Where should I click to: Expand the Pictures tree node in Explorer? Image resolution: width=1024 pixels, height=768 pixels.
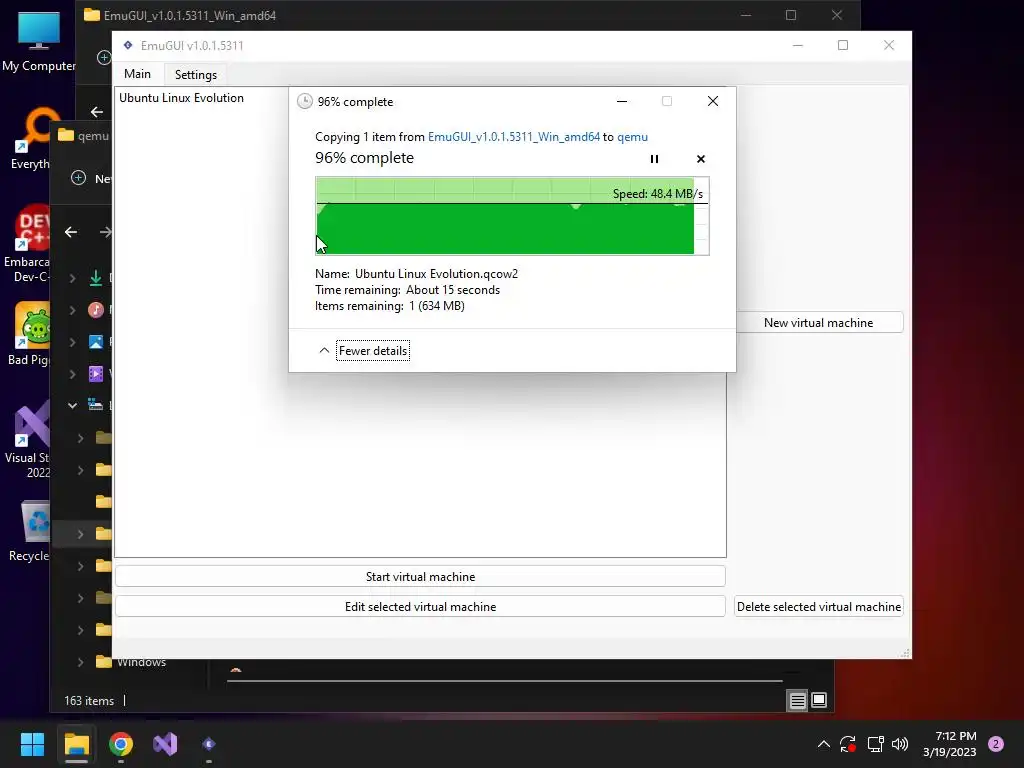click(72, 342)
